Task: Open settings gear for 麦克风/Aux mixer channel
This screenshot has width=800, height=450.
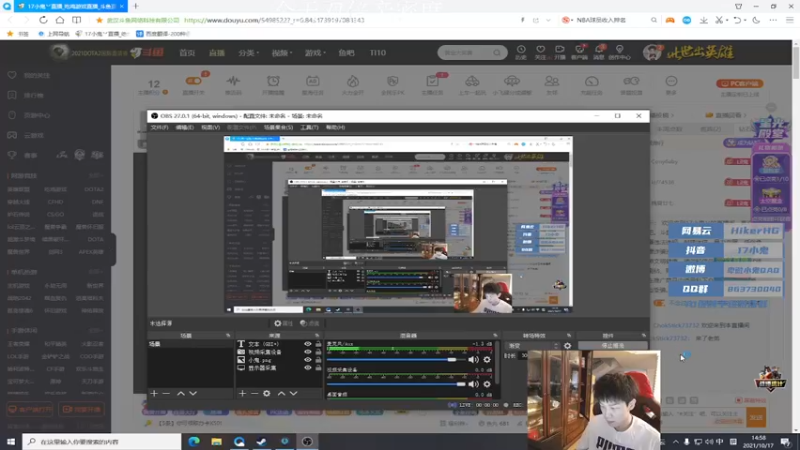Action: tap(487, 360)
